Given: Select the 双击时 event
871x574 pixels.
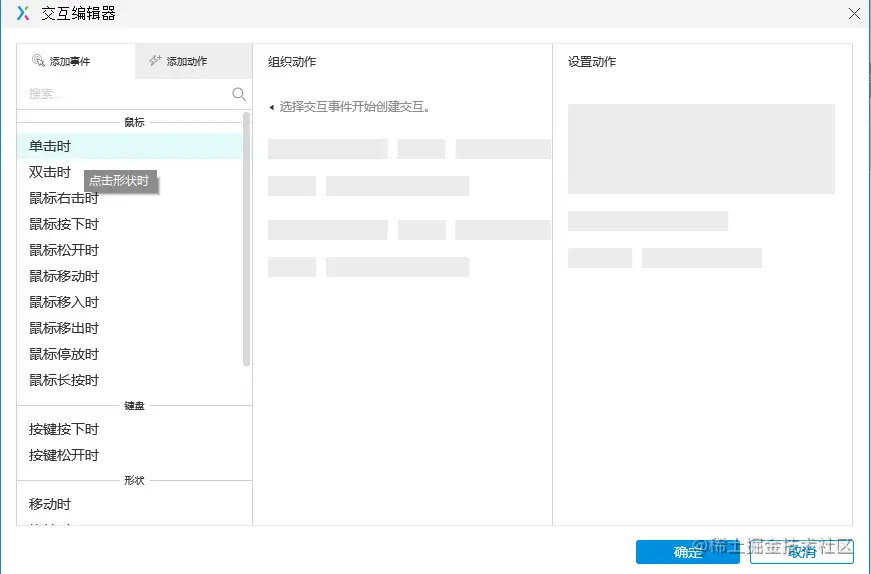Looking at the screenshot, I should pos(129,172).
